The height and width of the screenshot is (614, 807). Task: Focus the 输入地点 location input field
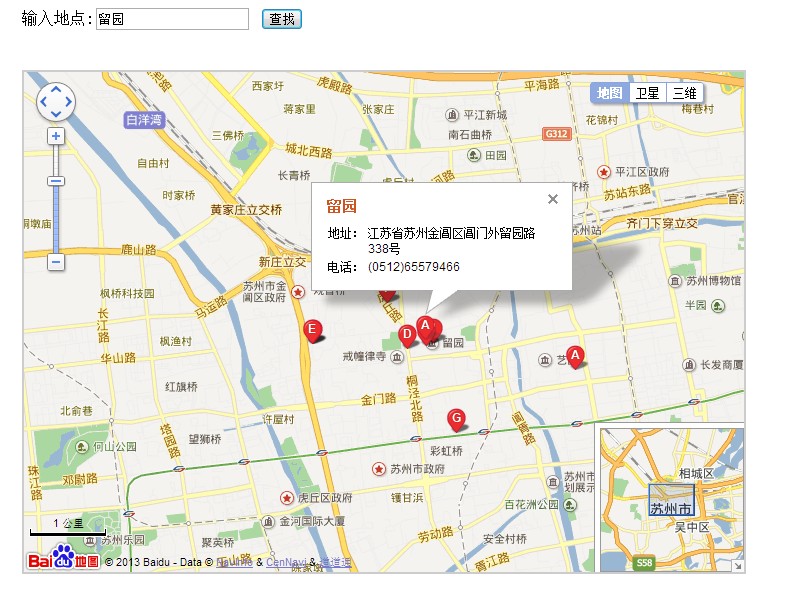click(172, 19)
